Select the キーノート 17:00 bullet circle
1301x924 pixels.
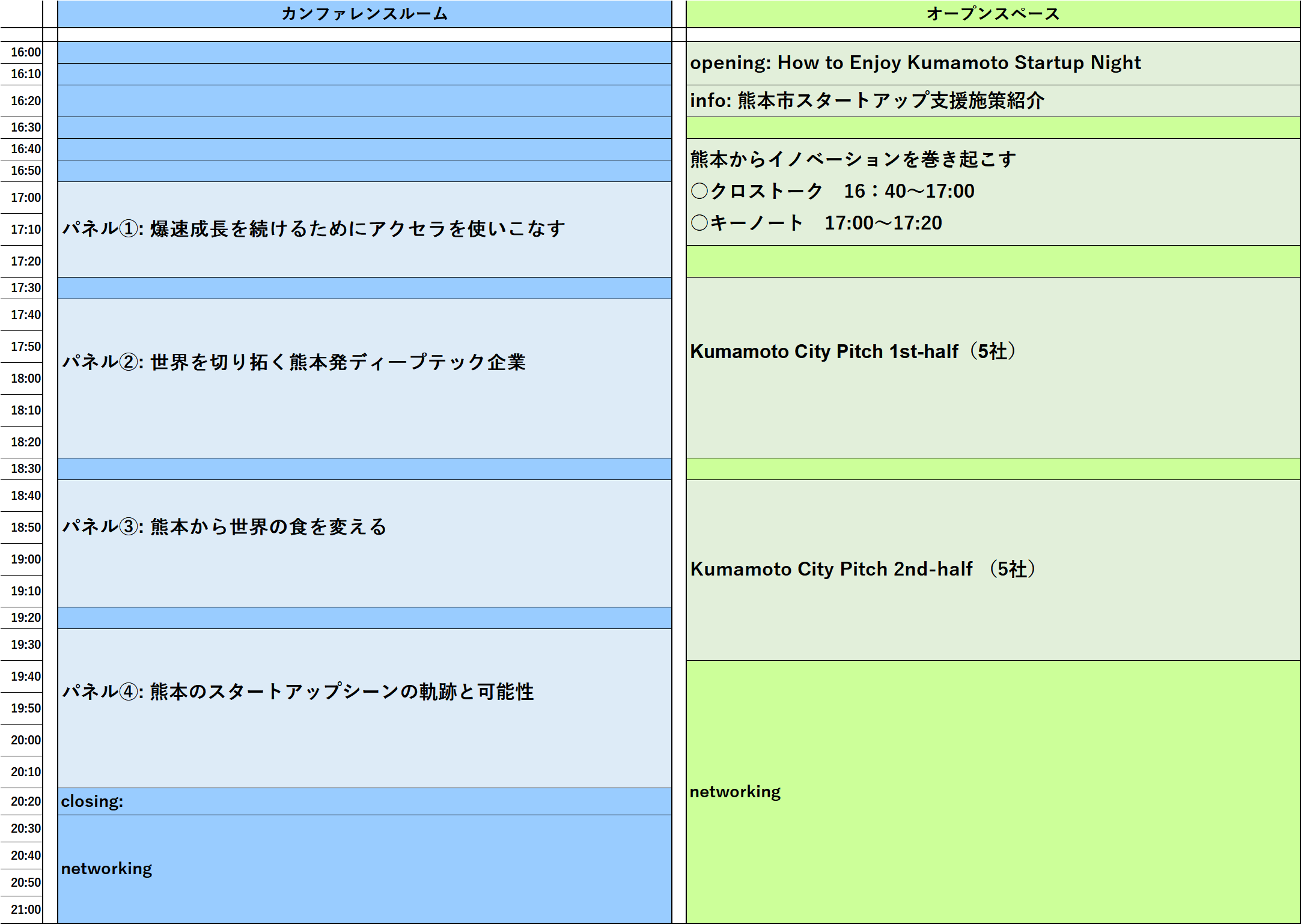coord(699,223)
